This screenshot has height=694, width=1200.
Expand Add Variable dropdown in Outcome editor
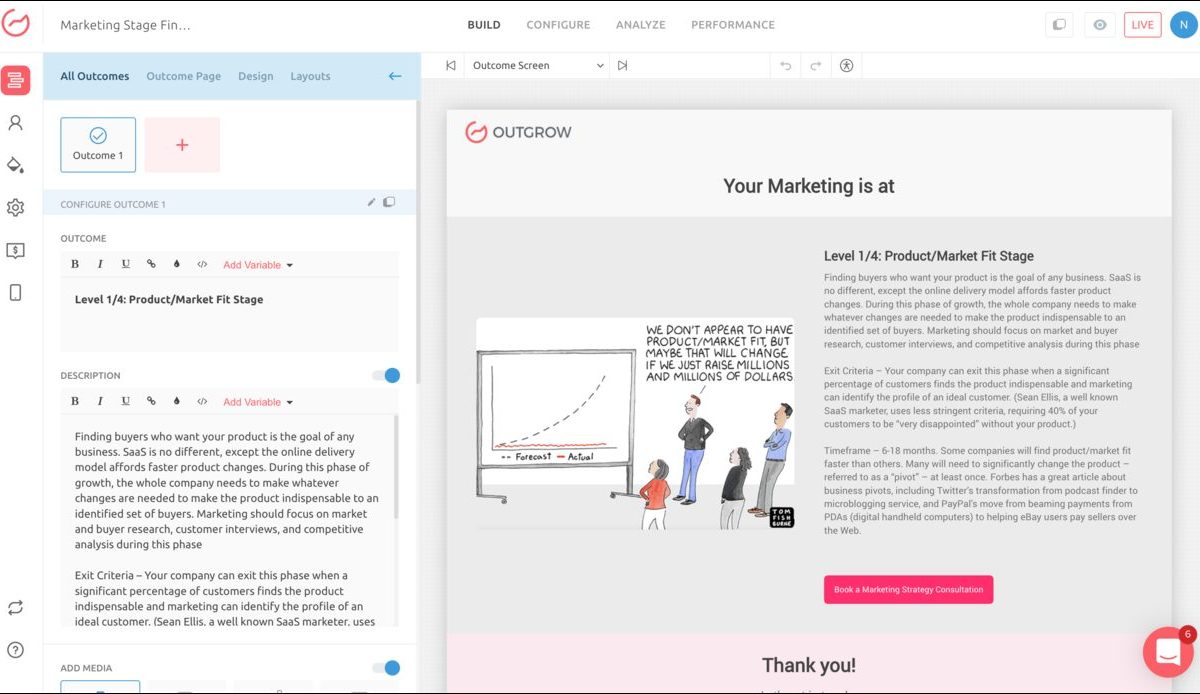(258, 265)
